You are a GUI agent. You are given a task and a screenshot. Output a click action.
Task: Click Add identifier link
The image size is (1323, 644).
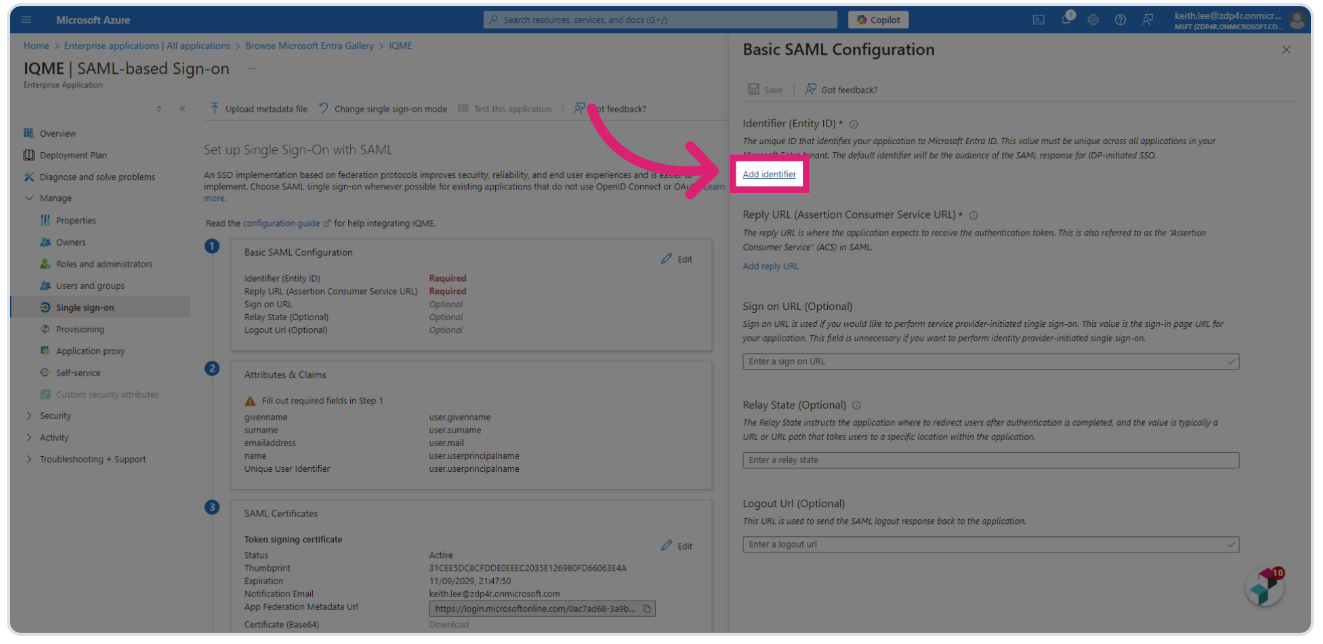pyautogui.click(x=769, y=175)
